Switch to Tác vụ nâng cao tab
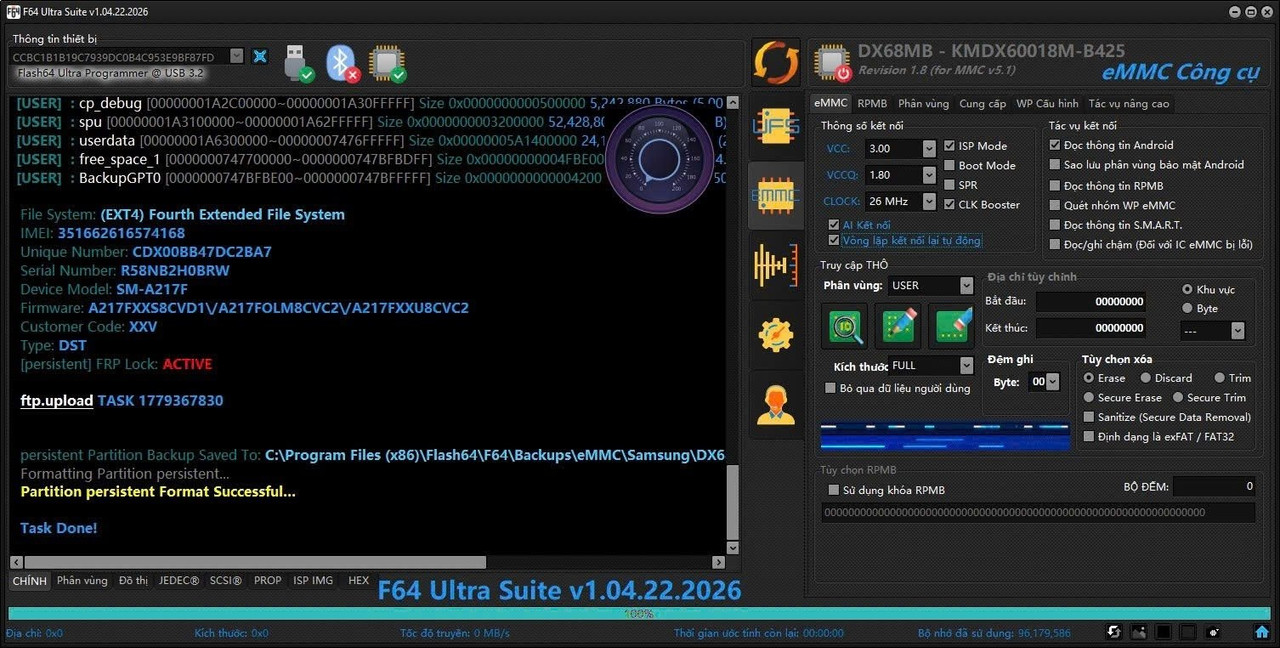Screen dimensions: 1280x648 tap(1128, 103)
